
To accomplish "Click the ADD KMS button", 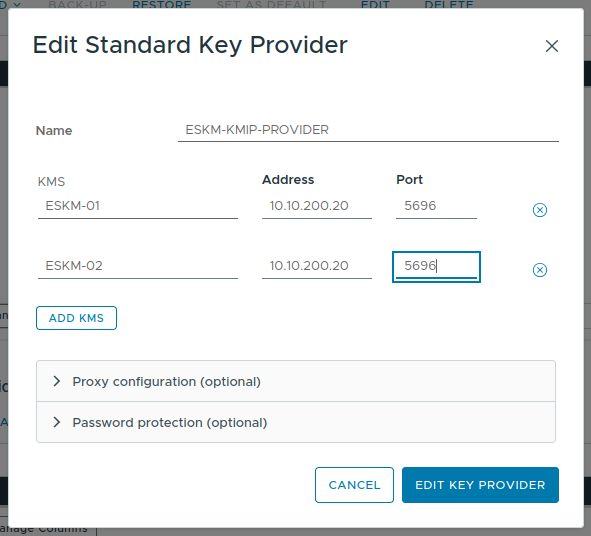I will (x=77, y=318).
